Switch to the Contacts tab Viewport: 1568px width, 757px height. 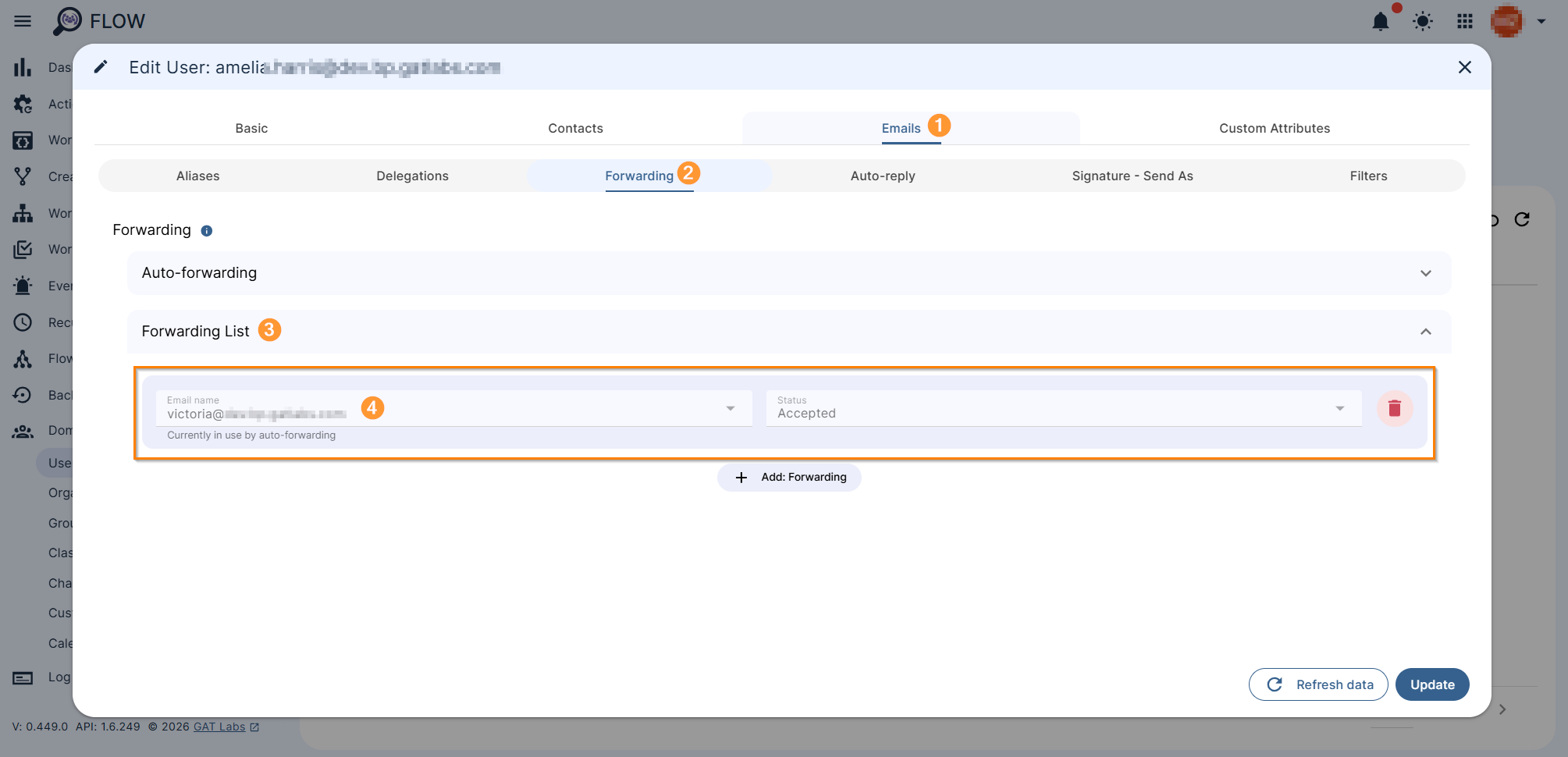click(x=575, y=128)
